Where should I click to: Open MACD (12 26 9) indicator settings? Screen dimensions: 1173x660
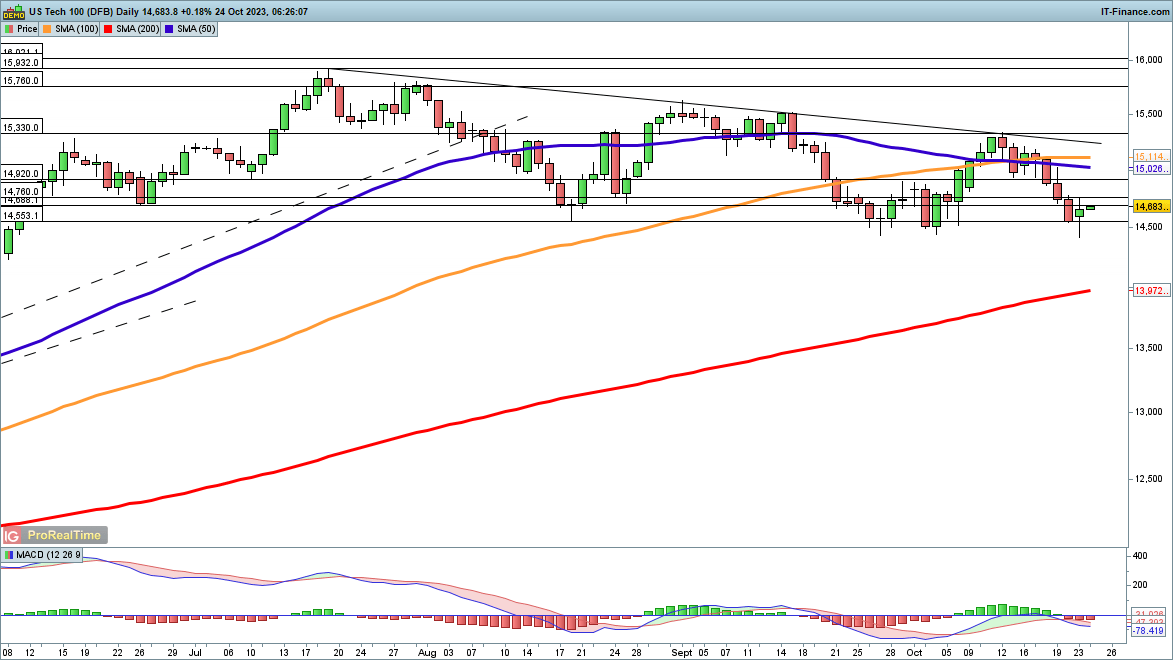[x=43, y=554]
